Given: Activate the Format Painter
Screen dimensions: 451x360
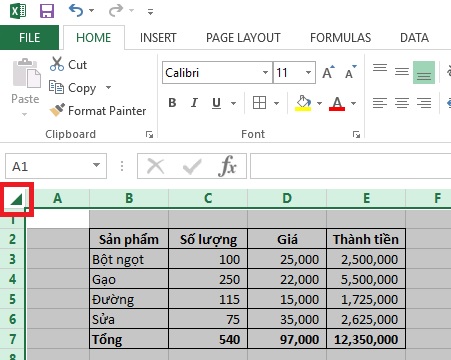Looking at the screenshot, I should [x=98, y=111].
